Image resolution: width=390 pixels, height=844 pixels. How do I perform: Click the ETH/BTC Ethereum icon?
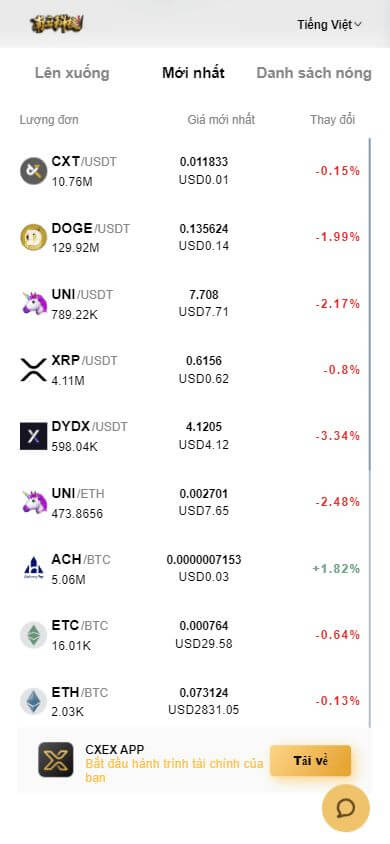34,701
